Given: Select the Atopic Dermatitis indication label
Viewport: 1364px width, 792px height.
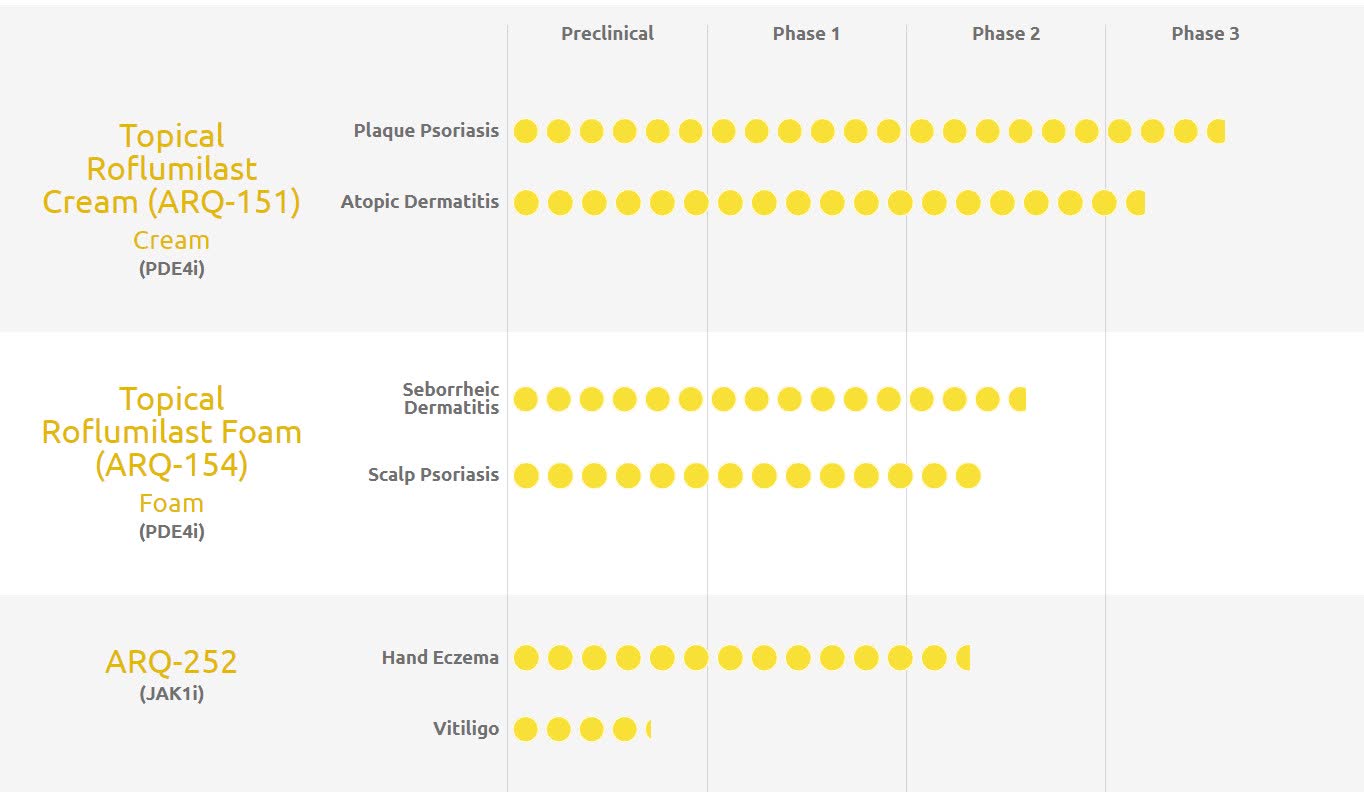Looking at the screenshot, I should (x=419, y=202).
